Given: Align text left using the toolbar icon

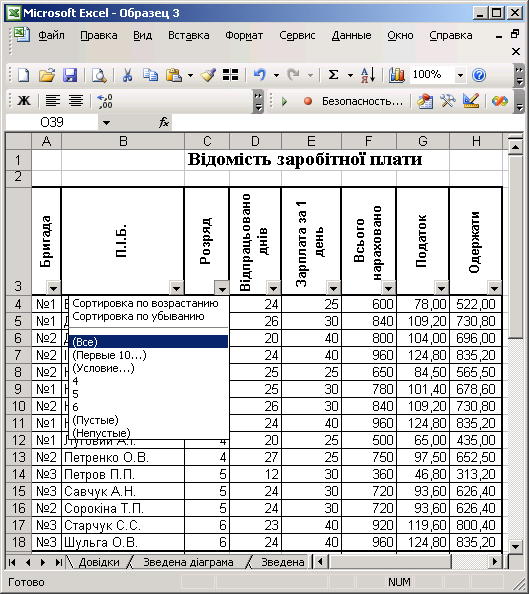Looking at the screenshot, I should (x=53, y=101).
